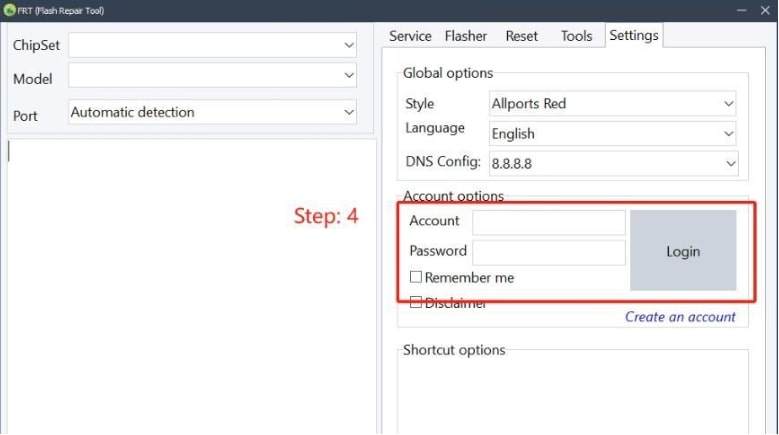Viewport: 779px width, 435px height.
Task: Open the DNS Config 8.8.8.8 dropdown
Action: [612, 162]
